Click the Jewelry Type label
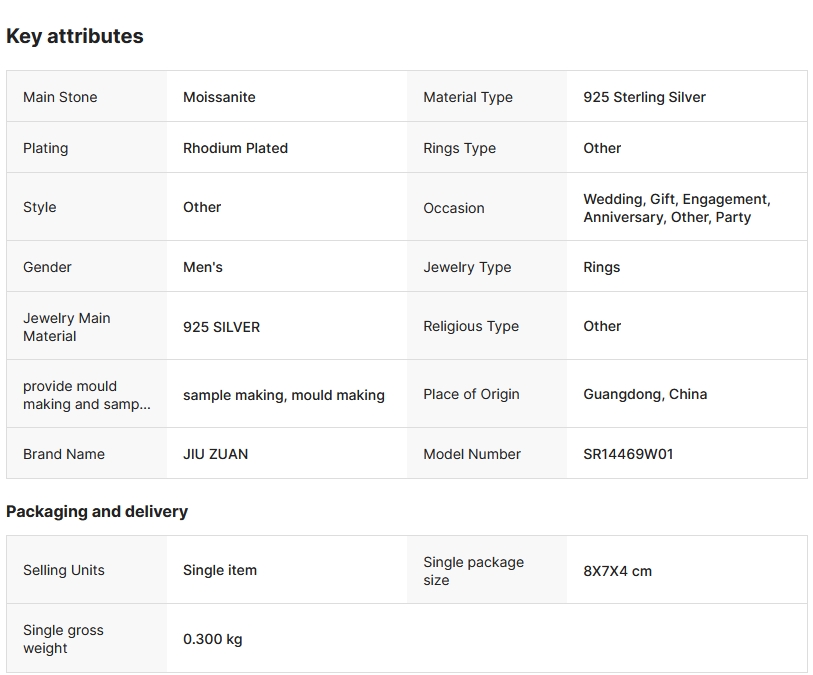The image size is (813, 675). tap(467, 267)
